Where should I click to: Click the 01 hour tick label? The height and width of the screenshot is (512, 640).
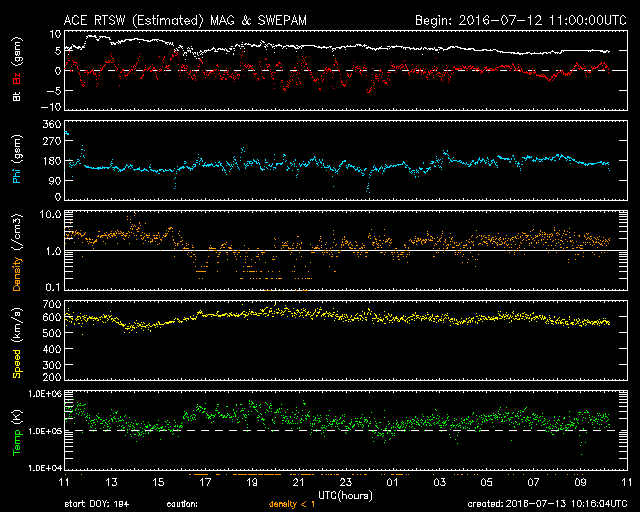[x=392, y=483]
